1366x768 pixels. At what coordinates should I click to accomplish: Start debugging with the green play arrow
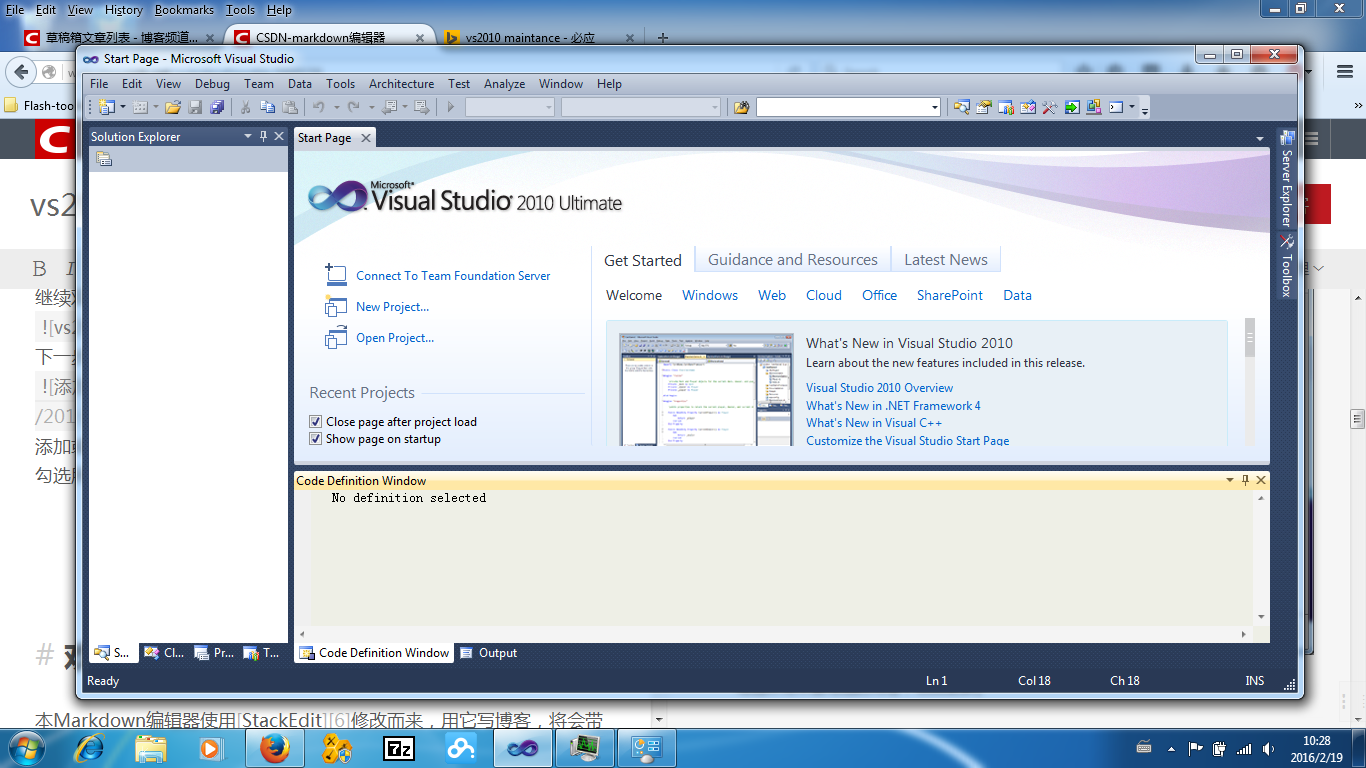450,107
